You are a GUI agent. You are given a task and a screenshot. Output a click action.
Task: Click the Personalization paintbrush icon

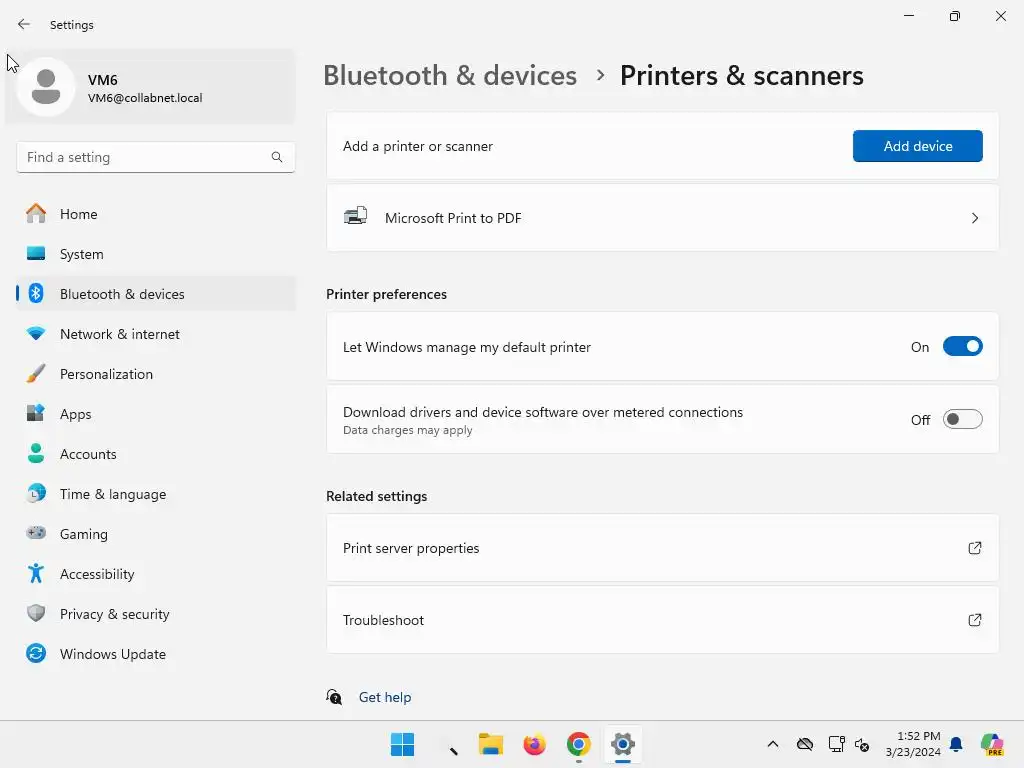[x=36, y=374]
